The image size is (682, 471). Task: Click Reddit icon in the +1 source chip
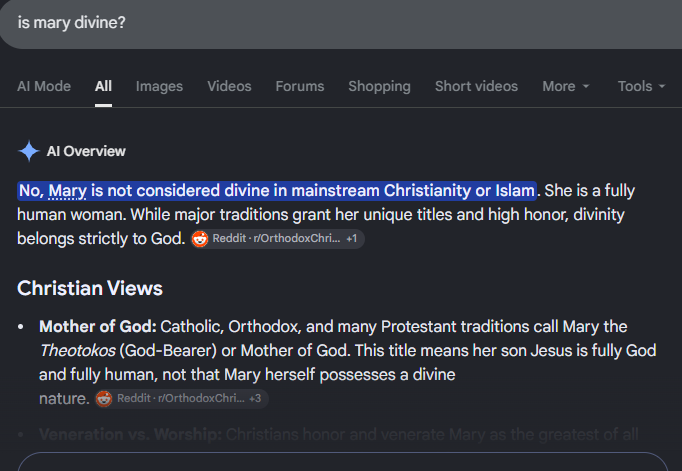[200, 239]
